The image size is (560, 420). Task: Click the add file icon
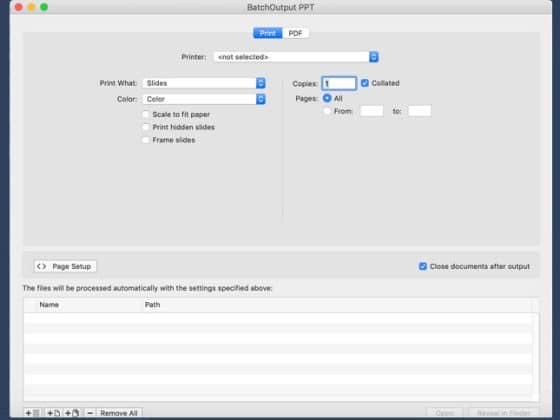coord(54,413)
